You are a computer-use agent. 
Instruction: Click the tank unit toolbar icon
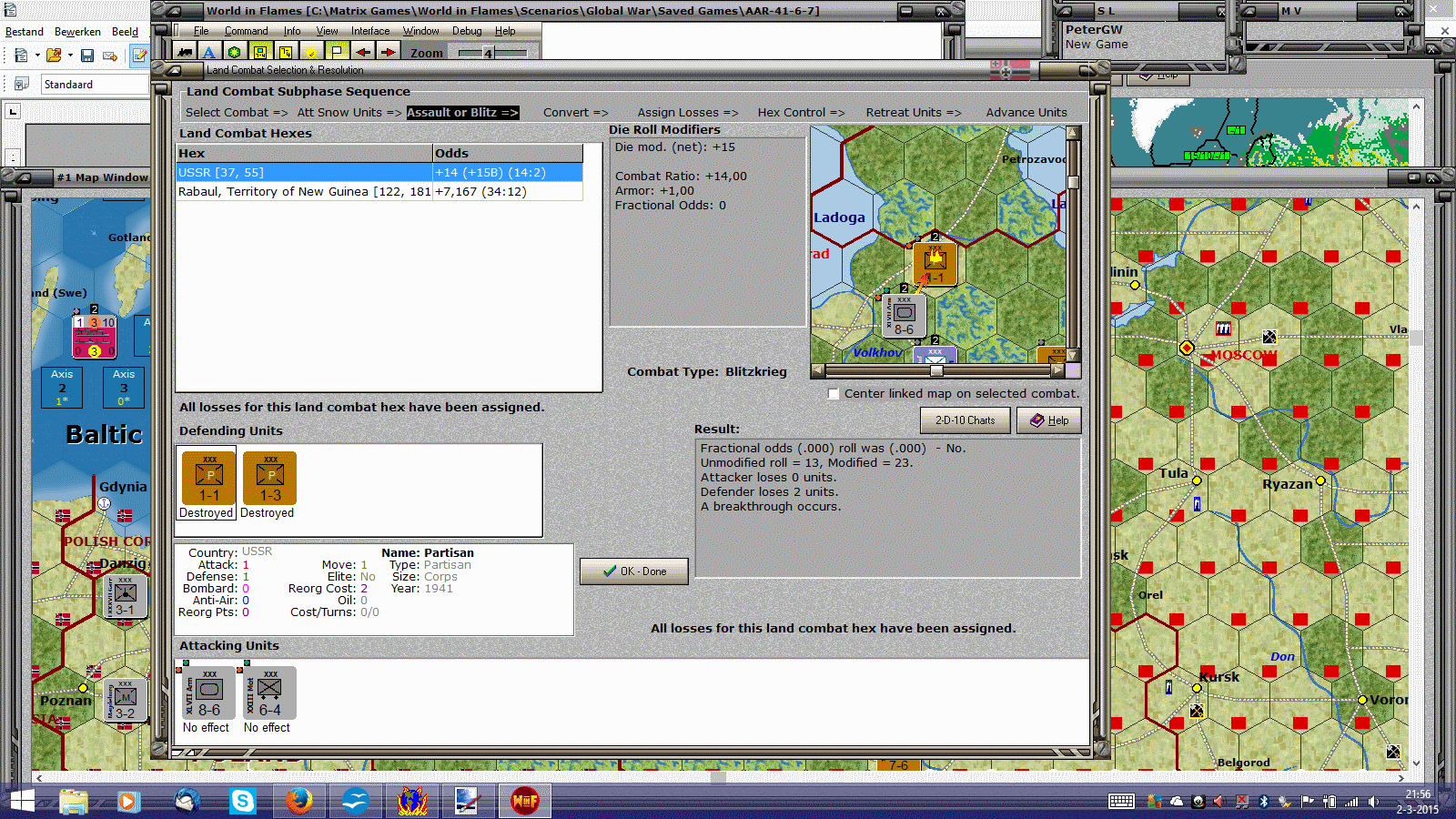pyautogui.click(x=185, y=52)
